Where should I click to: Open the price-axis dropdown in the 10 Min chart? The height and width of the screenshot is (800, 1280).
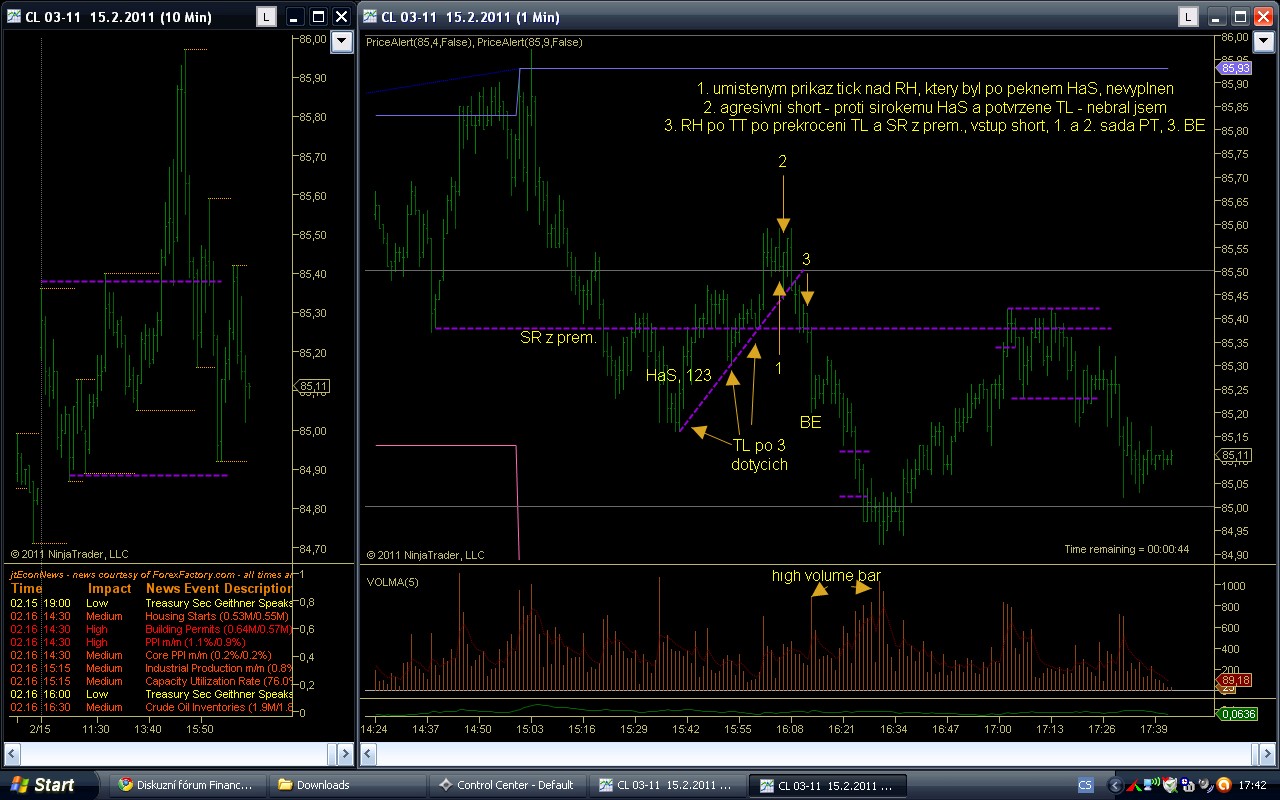342,41
